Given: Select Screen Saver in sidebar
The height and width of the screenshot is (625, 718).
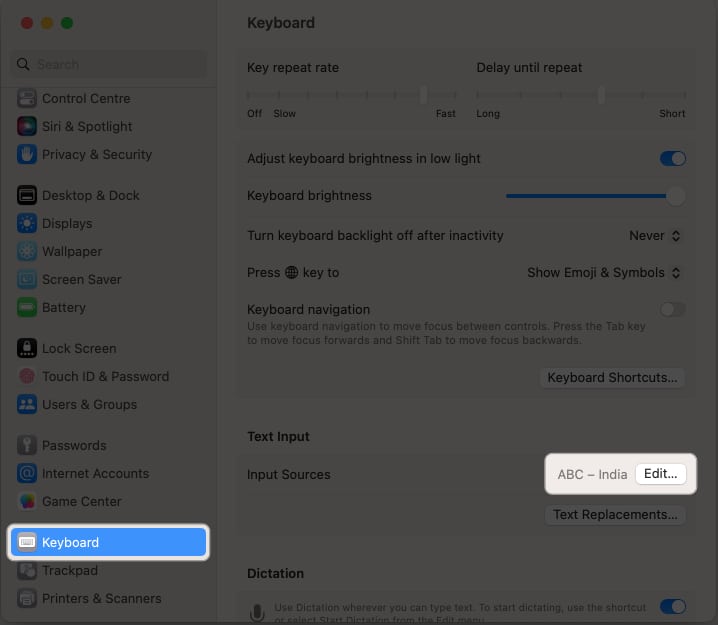Looking at the screenshot, I should [108, 279].
